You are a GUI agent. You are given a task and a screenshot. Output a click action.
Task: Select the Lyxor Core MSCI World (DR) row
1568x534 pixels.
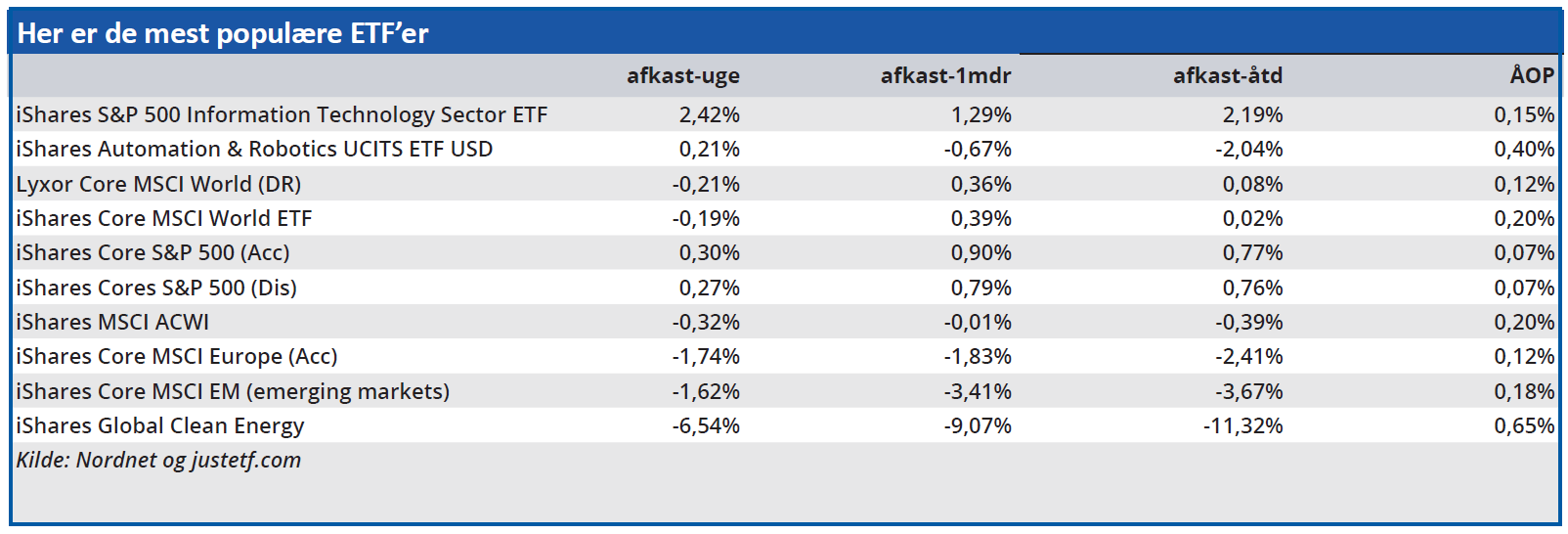point(158,184)
